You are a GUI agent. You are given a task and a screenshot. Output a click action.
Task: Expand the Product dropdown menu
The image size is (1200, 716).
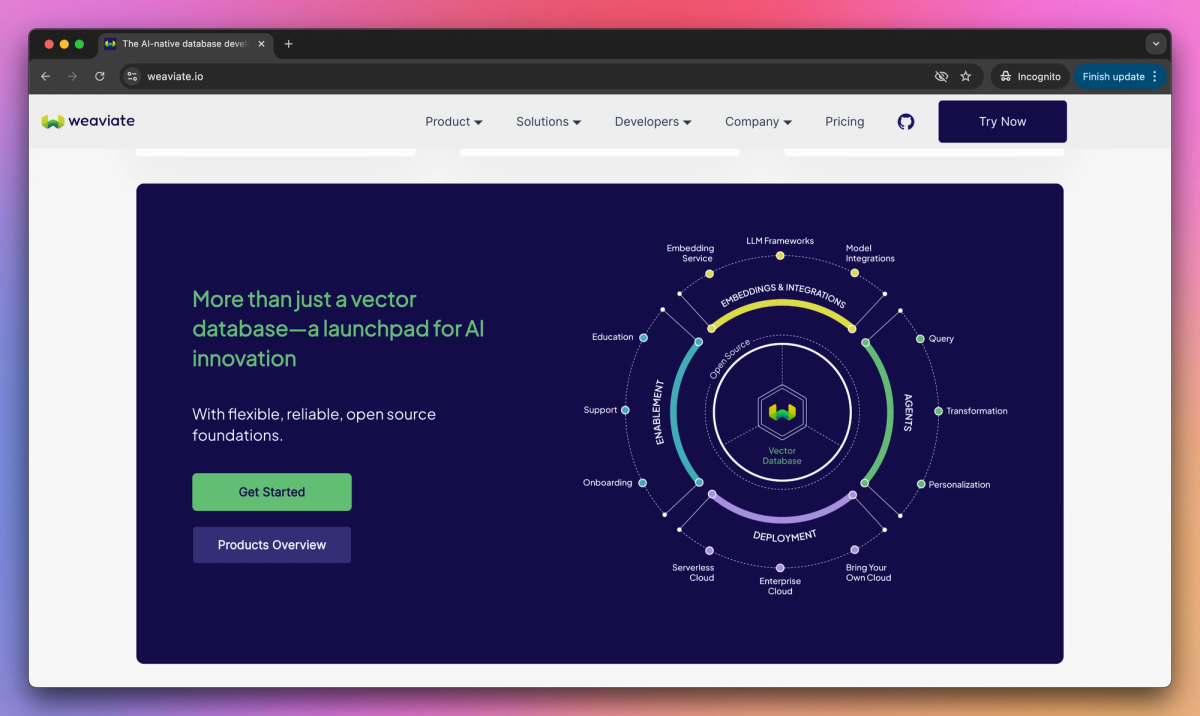pos(454,122)
